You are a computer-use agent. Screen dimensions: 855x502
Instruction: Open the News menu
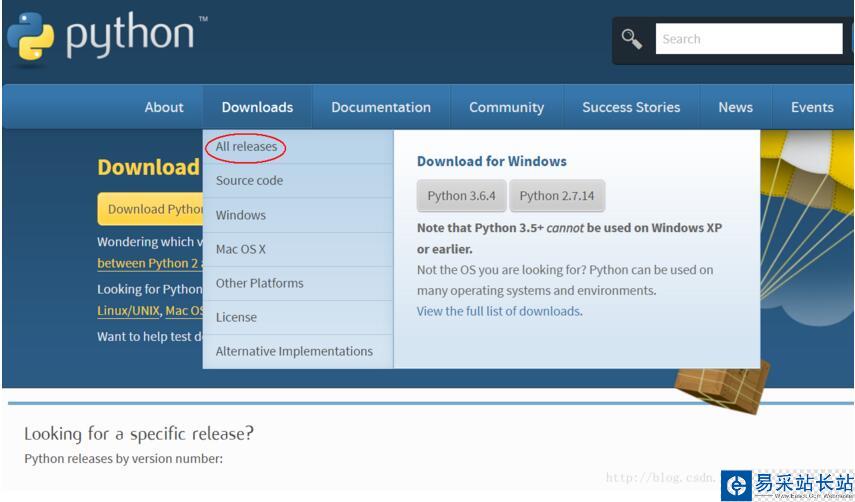(x=736, y=107)
